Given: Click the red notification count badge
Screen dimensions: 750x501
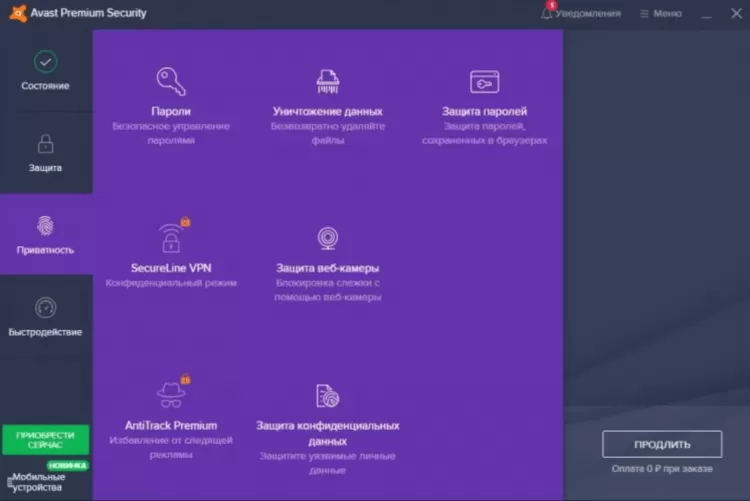Looking at the screenshot, I should (551, 6).
